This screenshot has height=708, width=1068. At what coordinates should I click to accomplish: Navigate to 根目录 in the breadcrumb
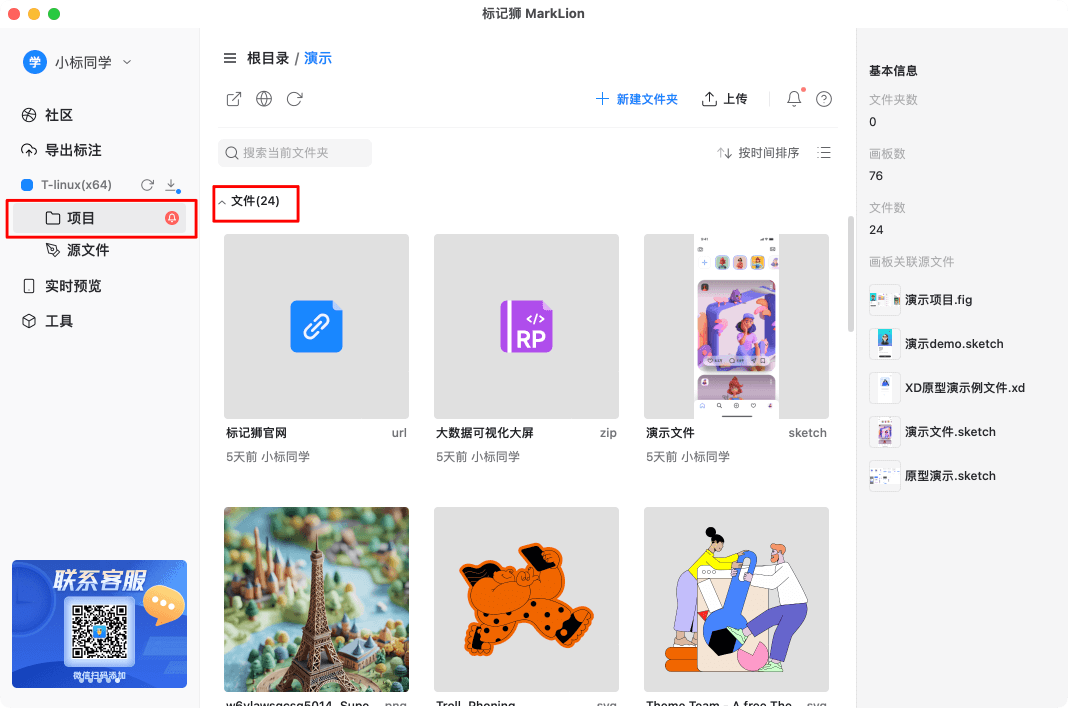[x=266, y=57]
